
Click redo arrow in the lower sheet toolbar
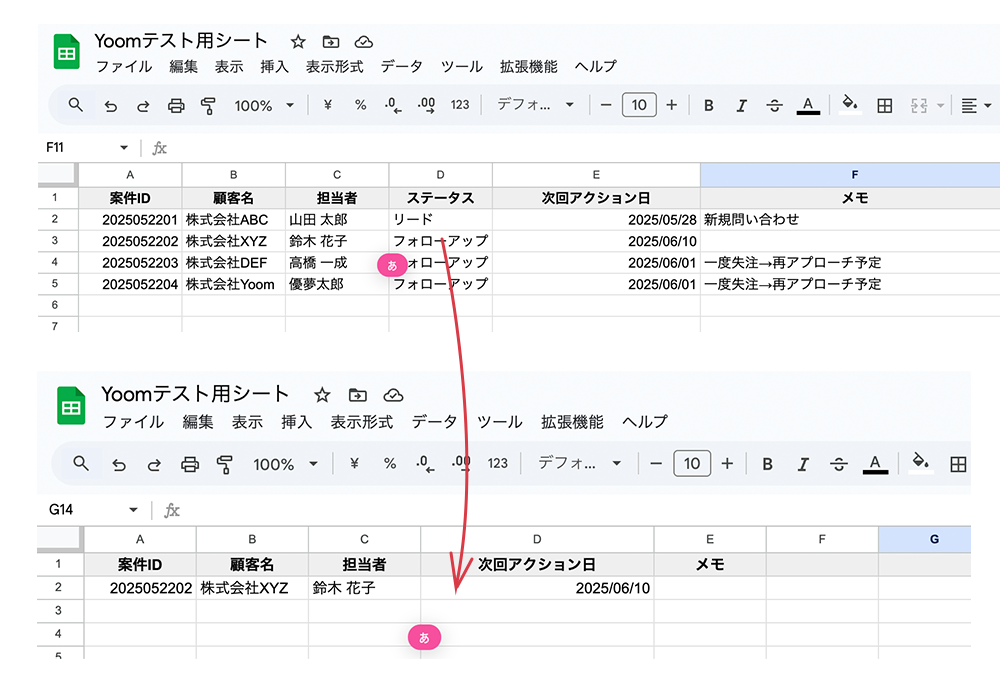pos(154,464)
